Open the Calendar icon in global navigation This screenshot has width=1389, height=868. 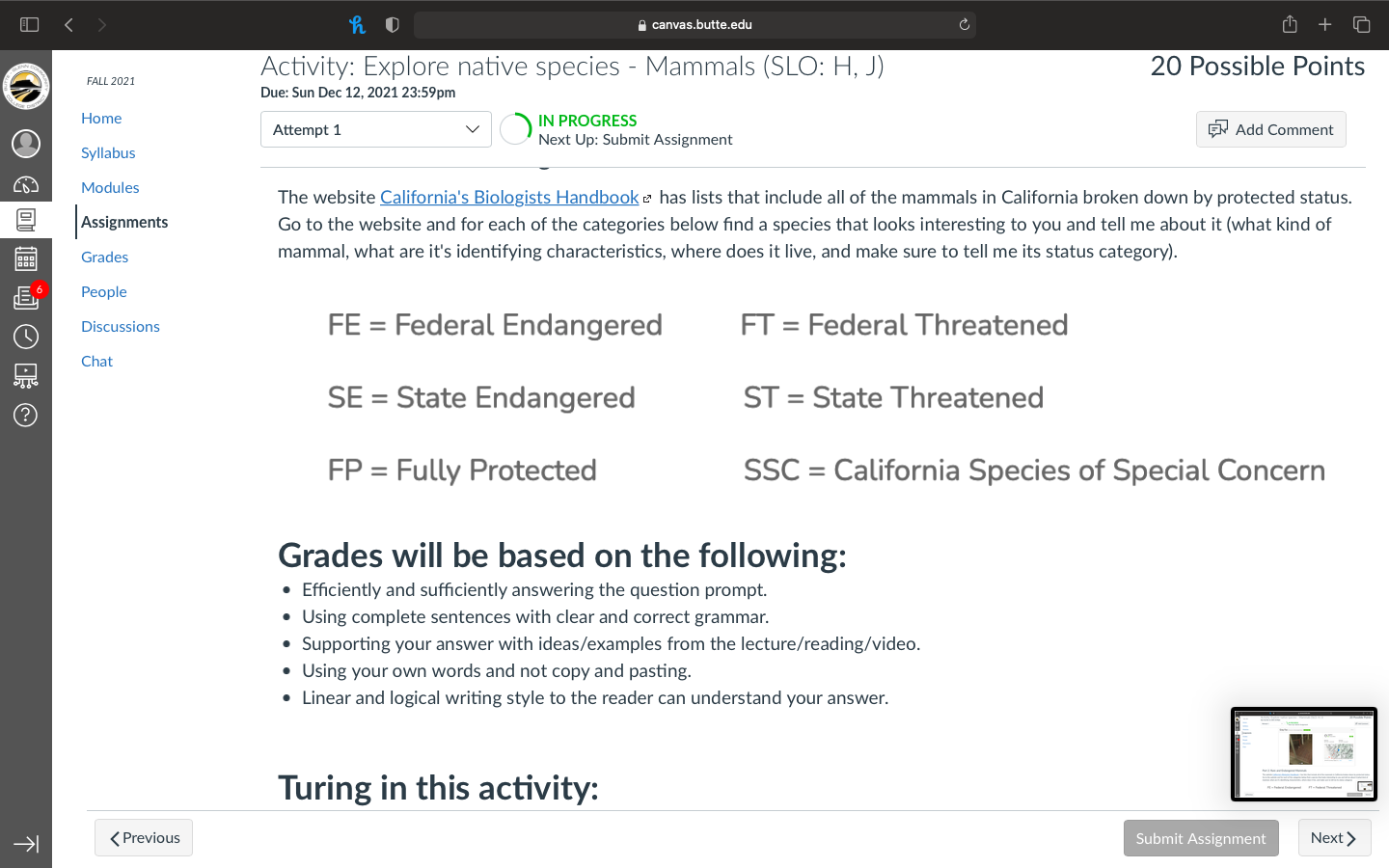[x=26, y=258]
